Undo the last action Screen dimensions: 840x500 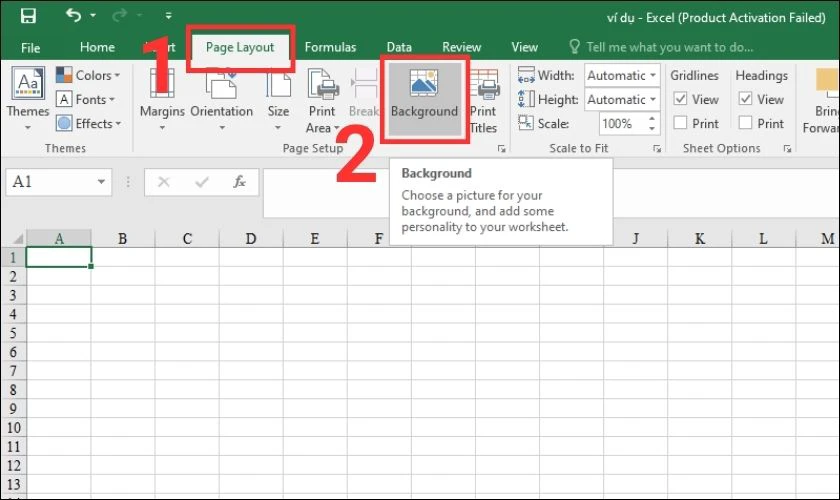tap(73, 16)
